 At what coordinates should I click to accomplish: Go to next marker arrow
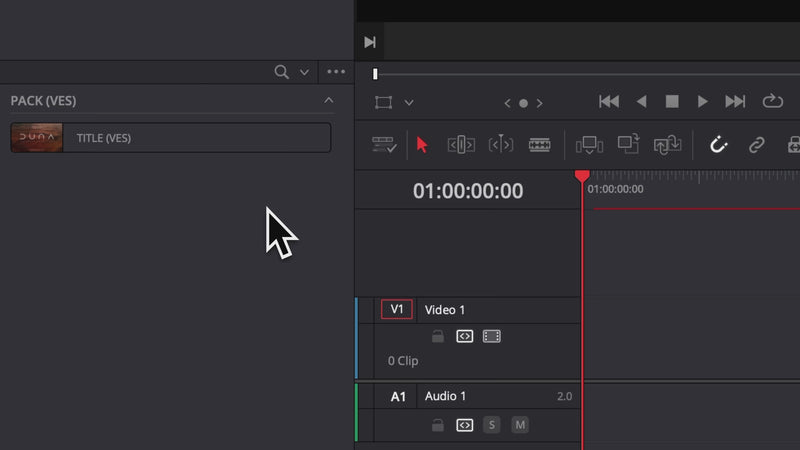(x=539, y=103)
